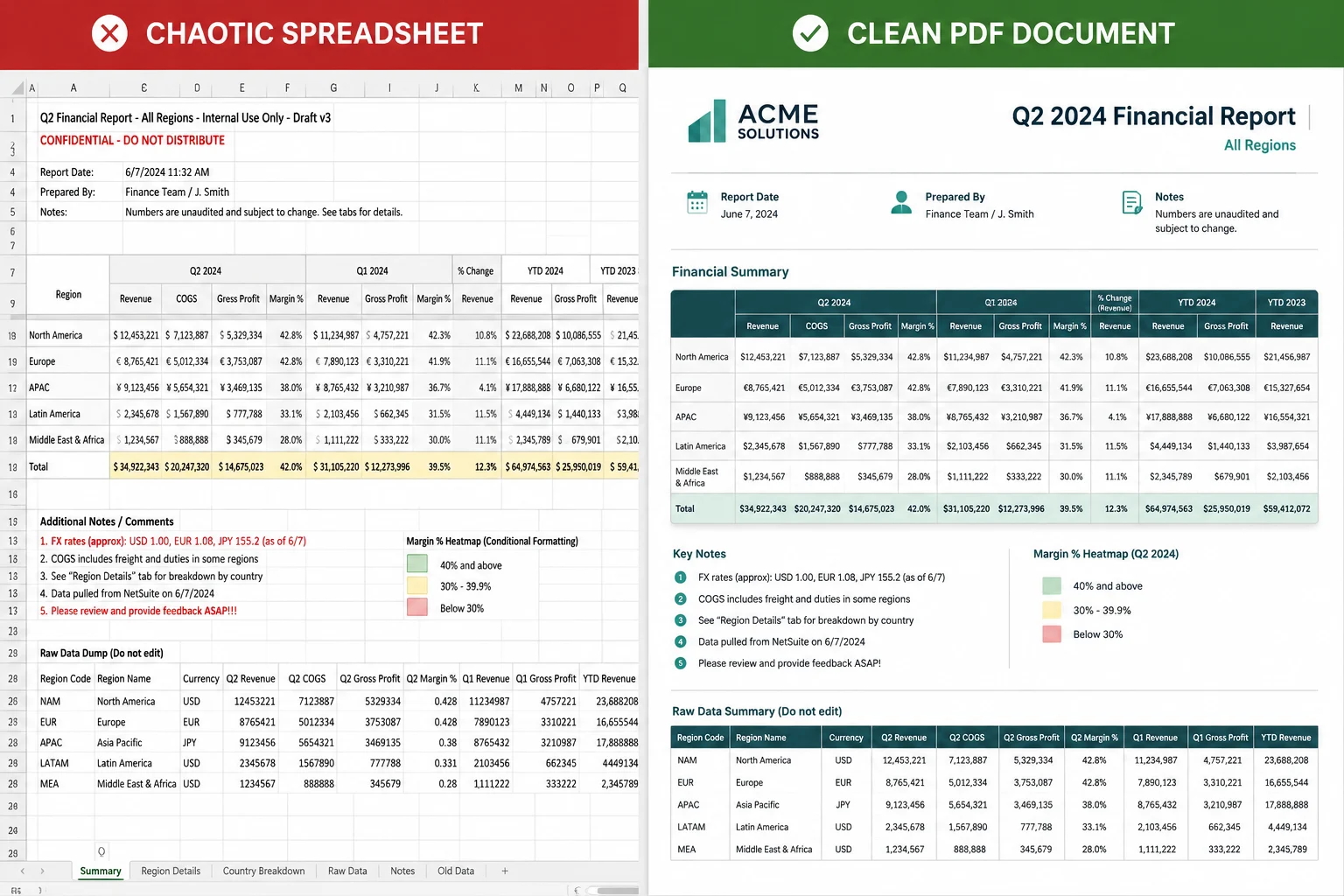This screenshot has height=896, width=1344.
Task: Click the '$12,453,221' North America revenue in PDF table
Action: pyautogui.click(x=763, y=357)
